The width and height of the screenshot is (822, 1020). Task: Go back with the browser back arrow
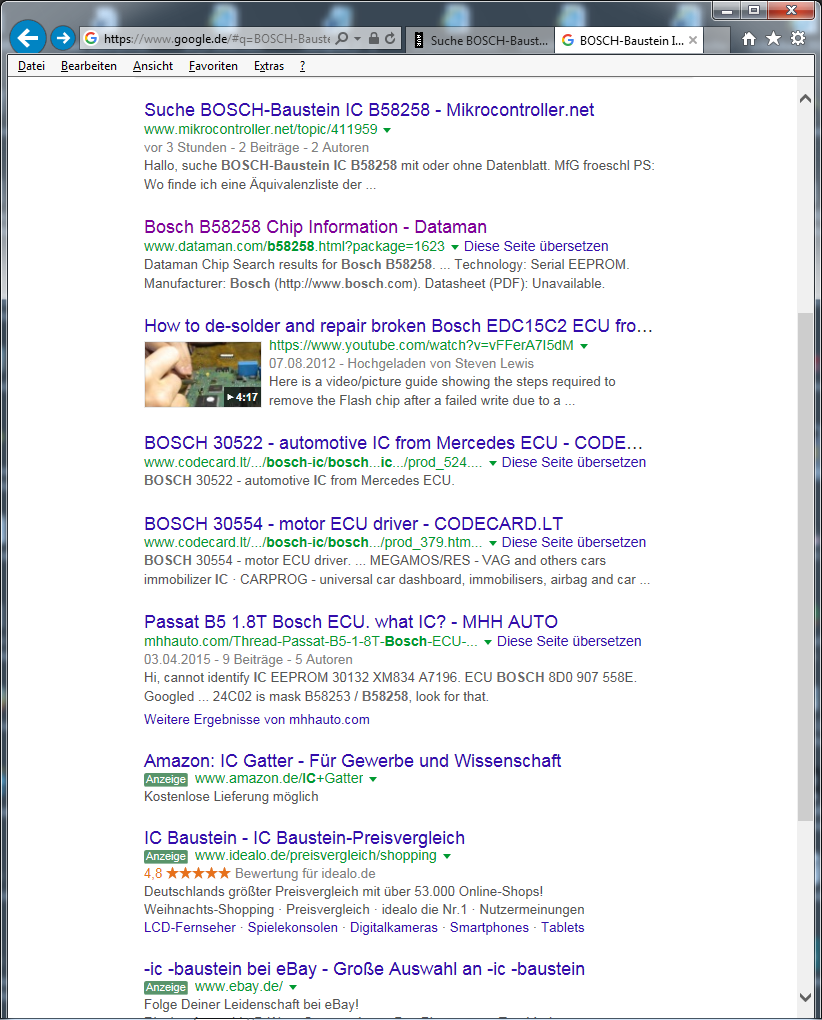[28, 38]
